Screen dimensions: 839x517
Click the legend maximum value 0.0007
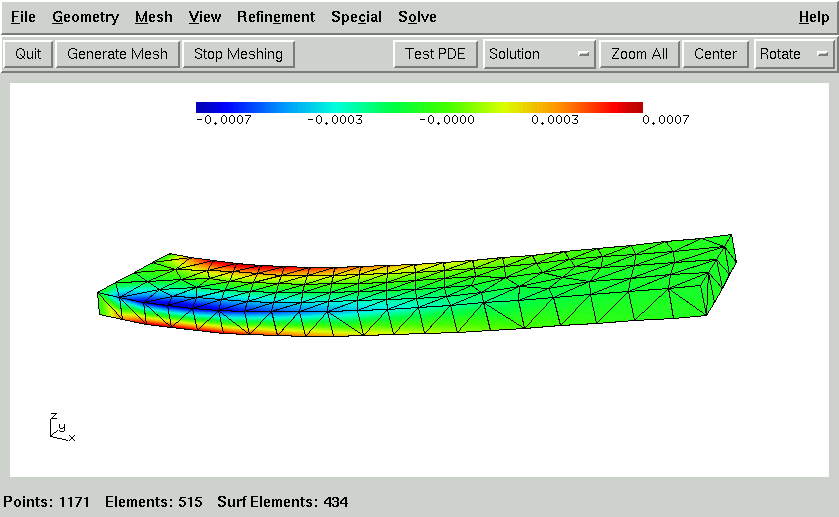point(666,120)
